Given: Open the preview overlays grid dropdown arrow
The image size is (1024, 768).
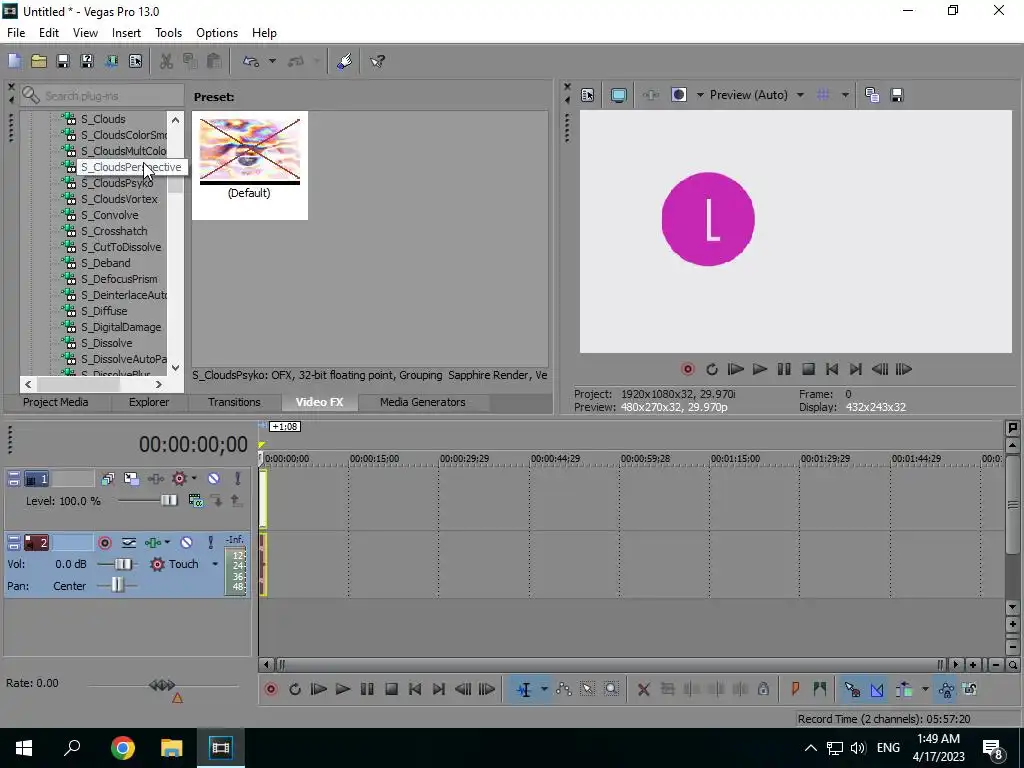Looking at the screenshot, I should pos(845,95).
